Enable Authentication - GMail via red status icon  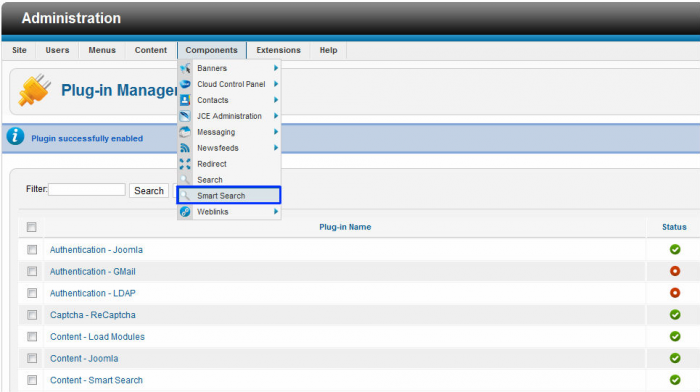tap(675, 271)
